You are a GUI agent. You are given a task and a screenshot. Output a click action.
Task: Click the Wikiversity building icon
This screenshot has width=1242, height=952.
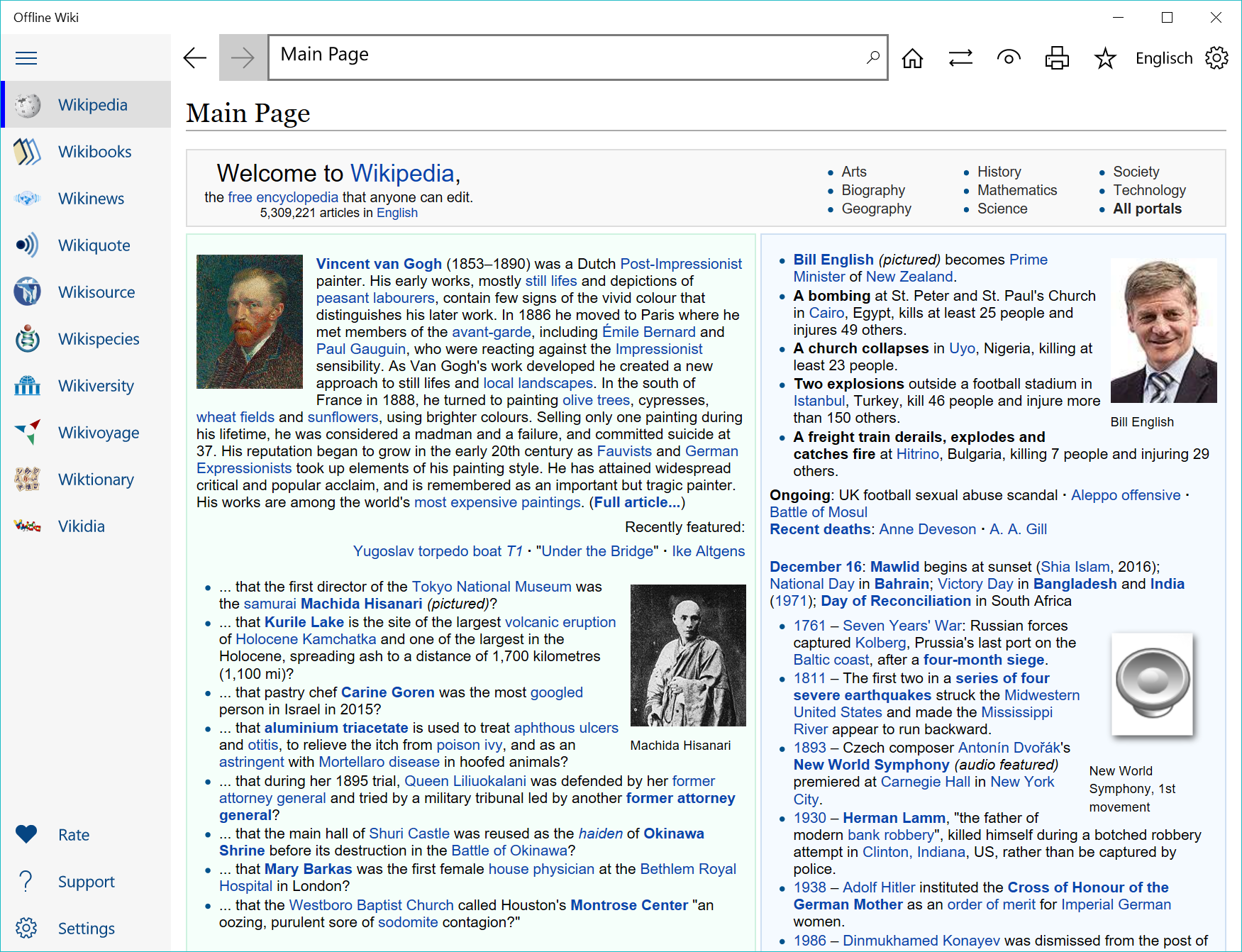coord(27,385)
